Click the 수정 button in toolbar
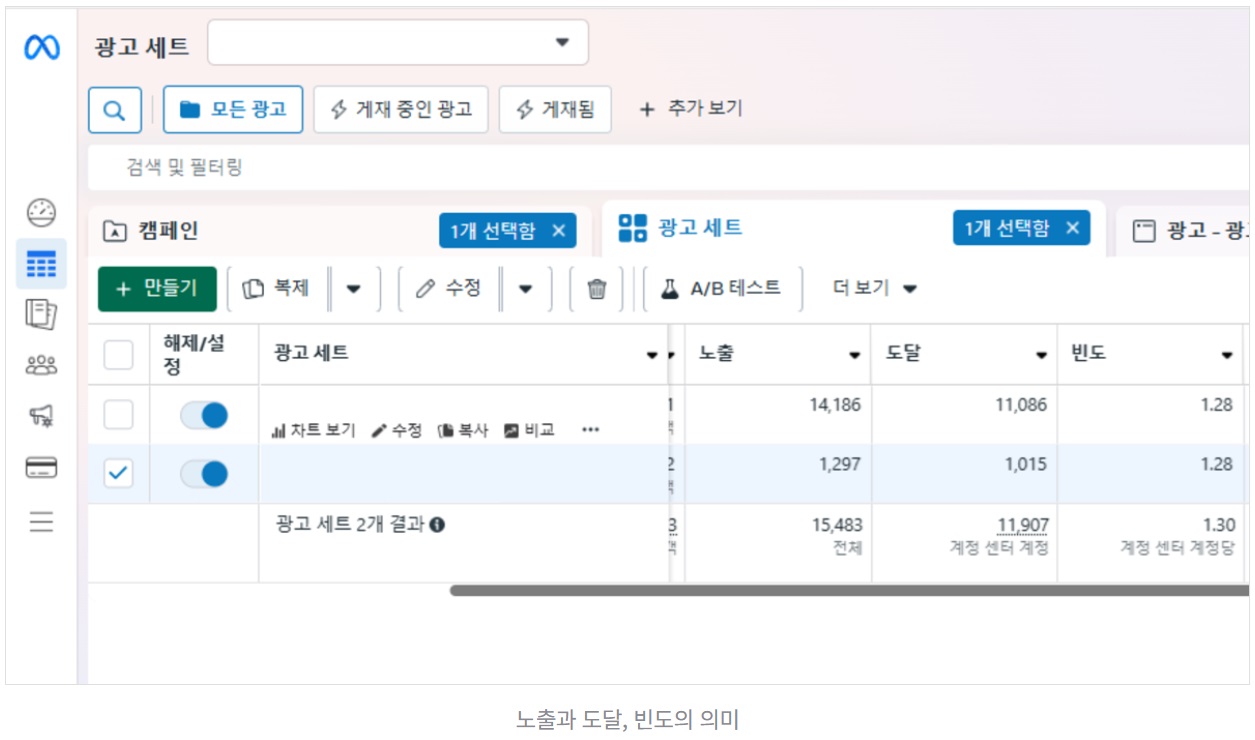Image resolution: width=1255 pixels, height=740 pixels. [x=449, y=289]
